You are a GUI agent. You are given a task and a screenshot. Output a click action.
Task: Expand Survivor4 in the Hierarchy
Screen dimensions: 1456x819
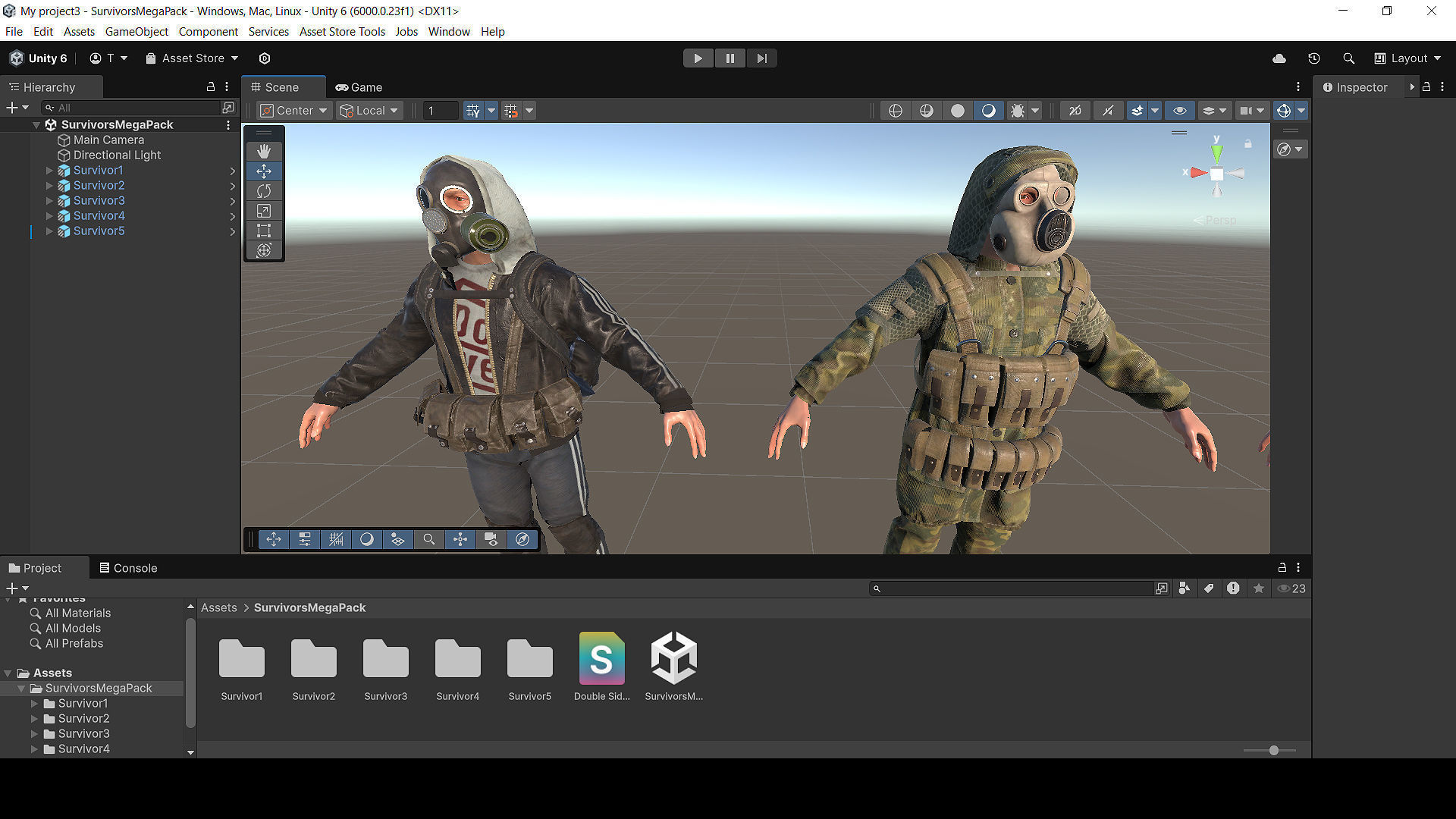[x=49, y=216]
